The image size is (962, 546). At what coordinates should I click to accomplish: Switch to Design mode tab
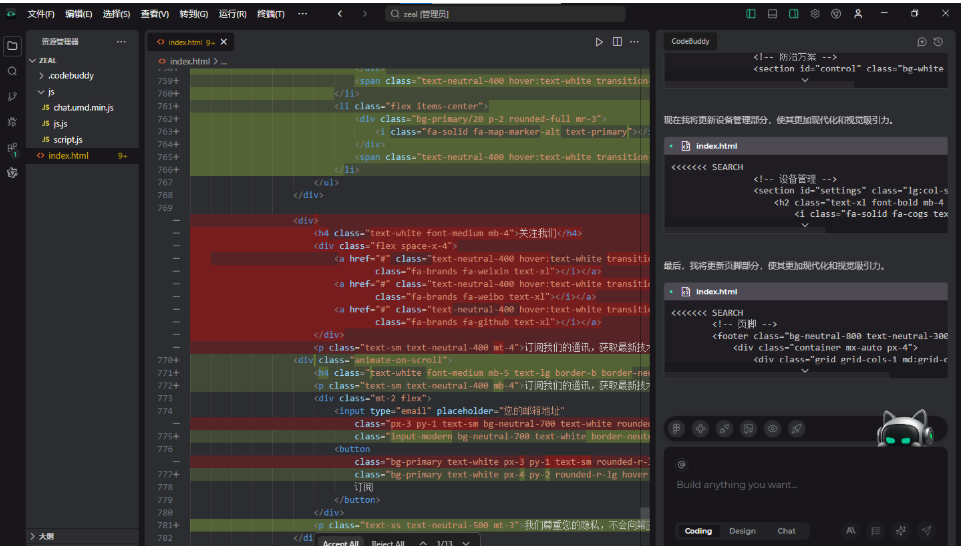pyautogui.click(x=742, y=531)
